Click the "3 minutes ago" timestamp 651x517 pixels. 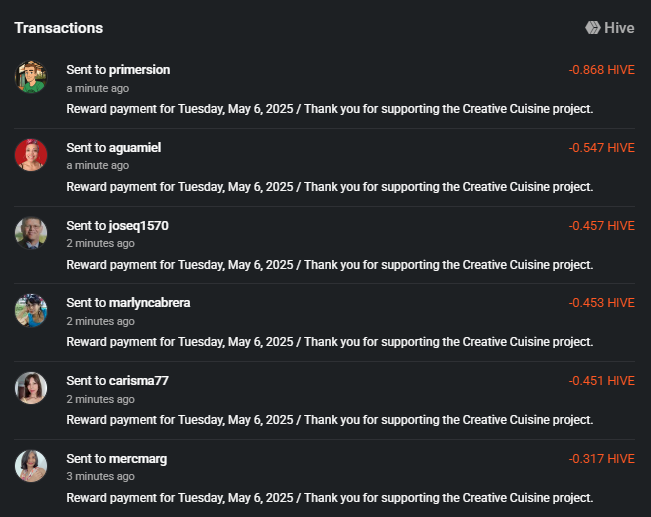pyautogui.click(x=100, y=476)
